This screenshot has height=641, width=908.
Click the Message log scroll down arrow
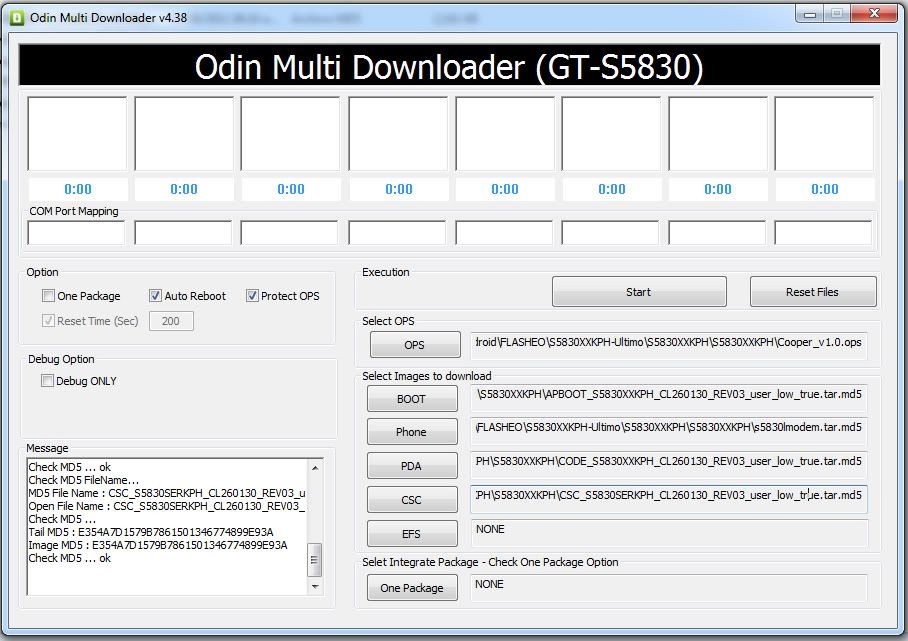(315, 587)
